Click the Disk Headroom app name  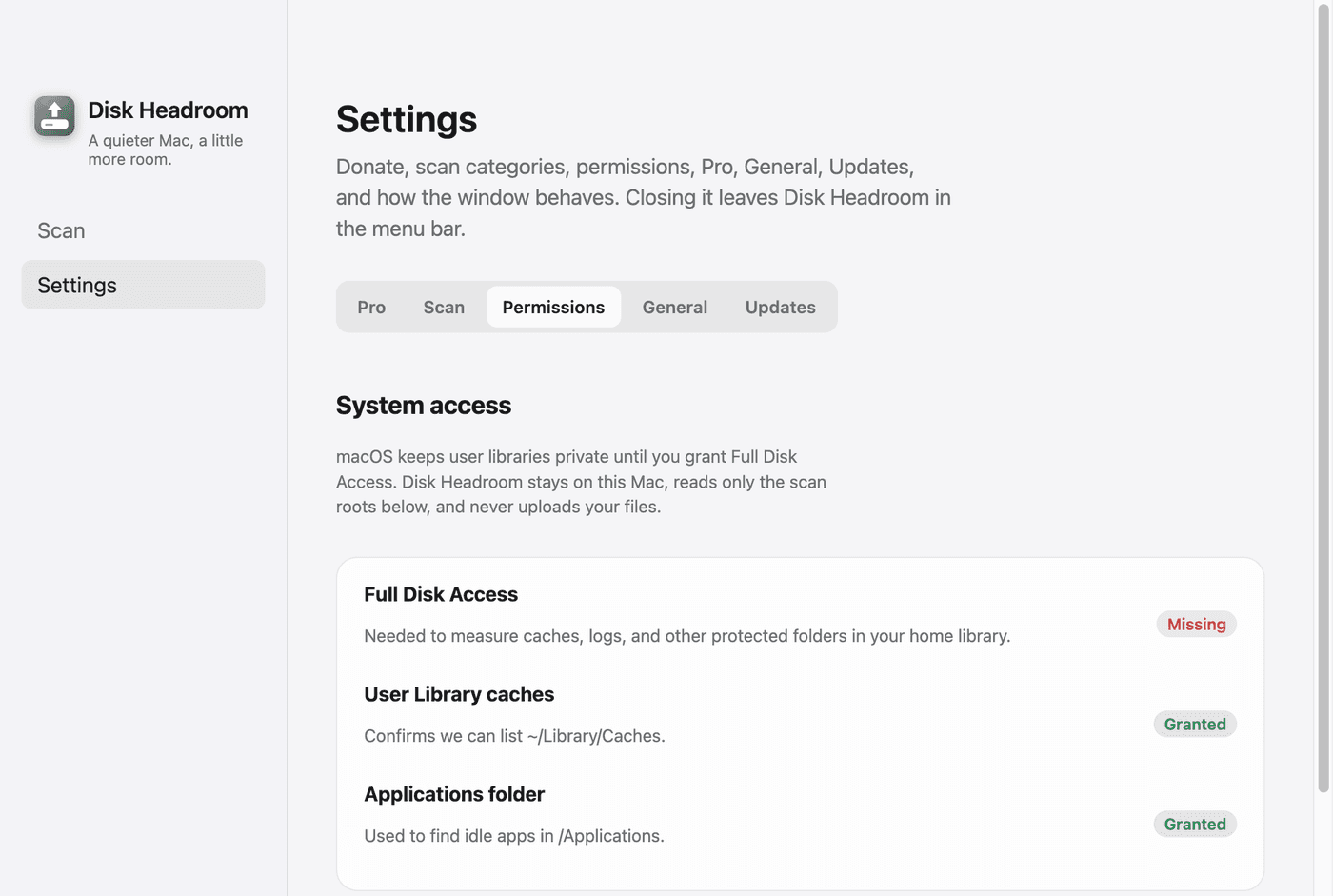click(x=168, y=110)
